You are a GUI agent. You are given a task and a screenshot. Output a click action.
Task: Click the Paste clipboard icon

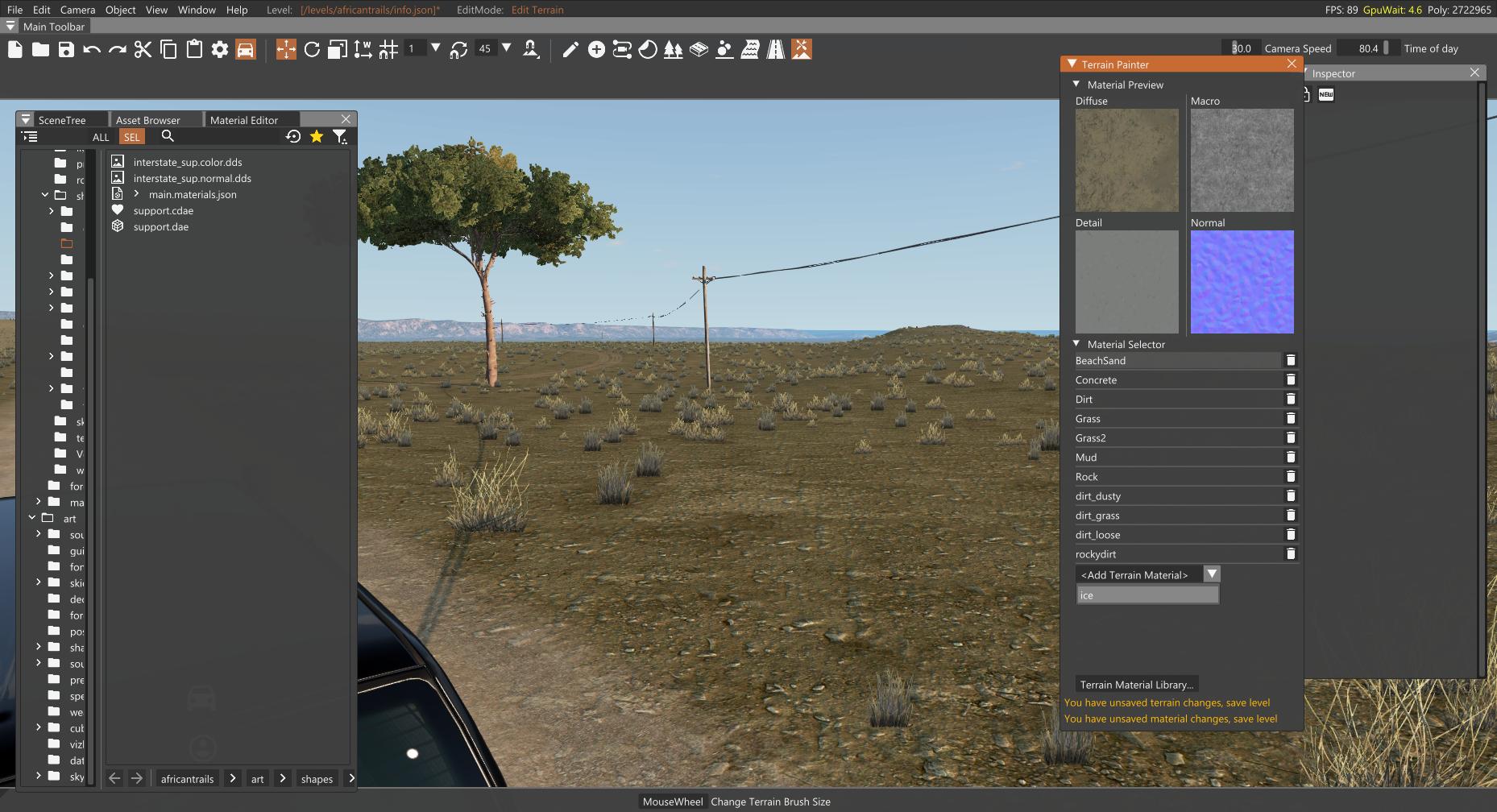coord(194,49)
